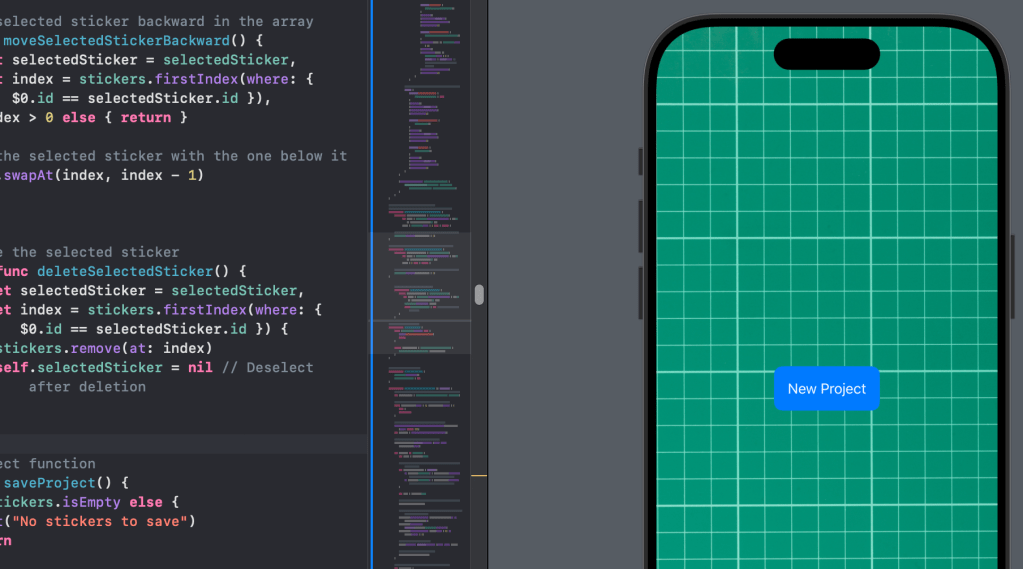Click the nil keyword in the code
Image resolution: width=1023 pixels, height=569 pixels.
click(x=202, y=367)
